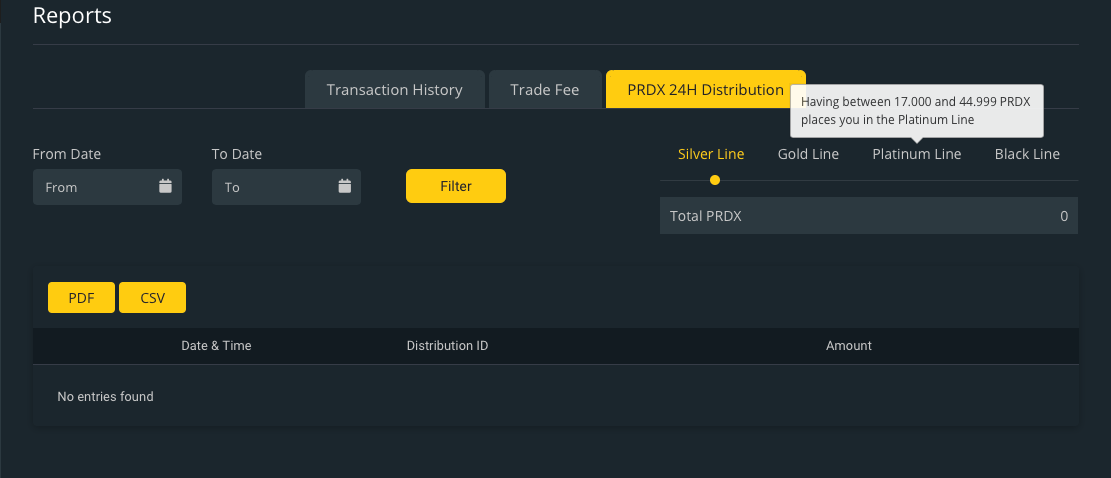1111x478 pixels.
Task: Apply the date Filter button
Action: (456, 186)
